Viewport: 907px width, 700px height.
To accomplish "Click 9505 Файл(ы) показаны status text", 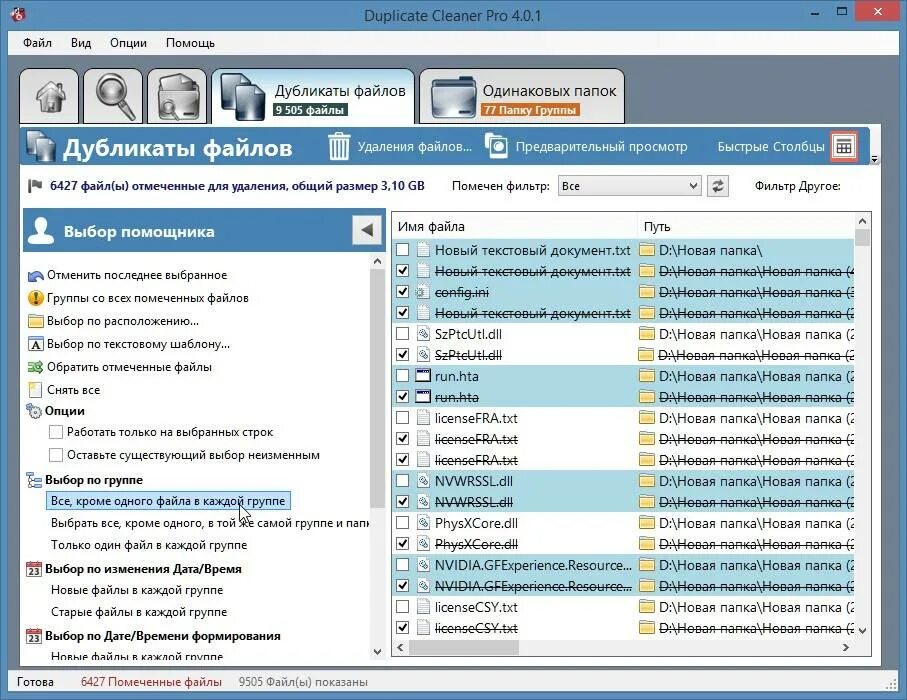I will (x=303, y=682).
